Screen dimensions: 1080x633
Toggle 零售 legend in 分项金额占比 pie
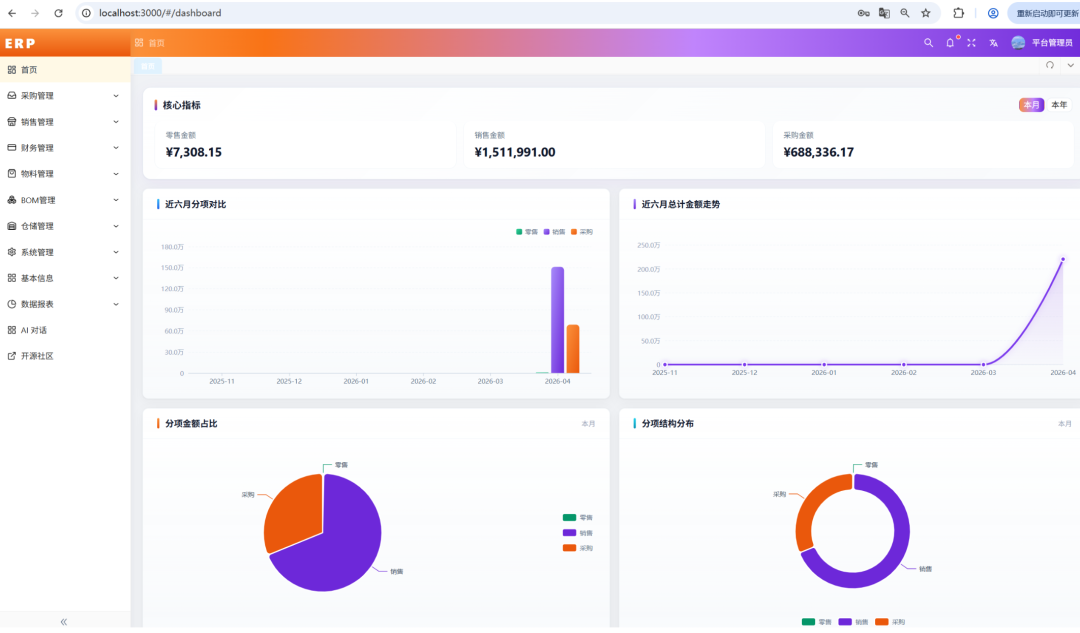[577, 517]
